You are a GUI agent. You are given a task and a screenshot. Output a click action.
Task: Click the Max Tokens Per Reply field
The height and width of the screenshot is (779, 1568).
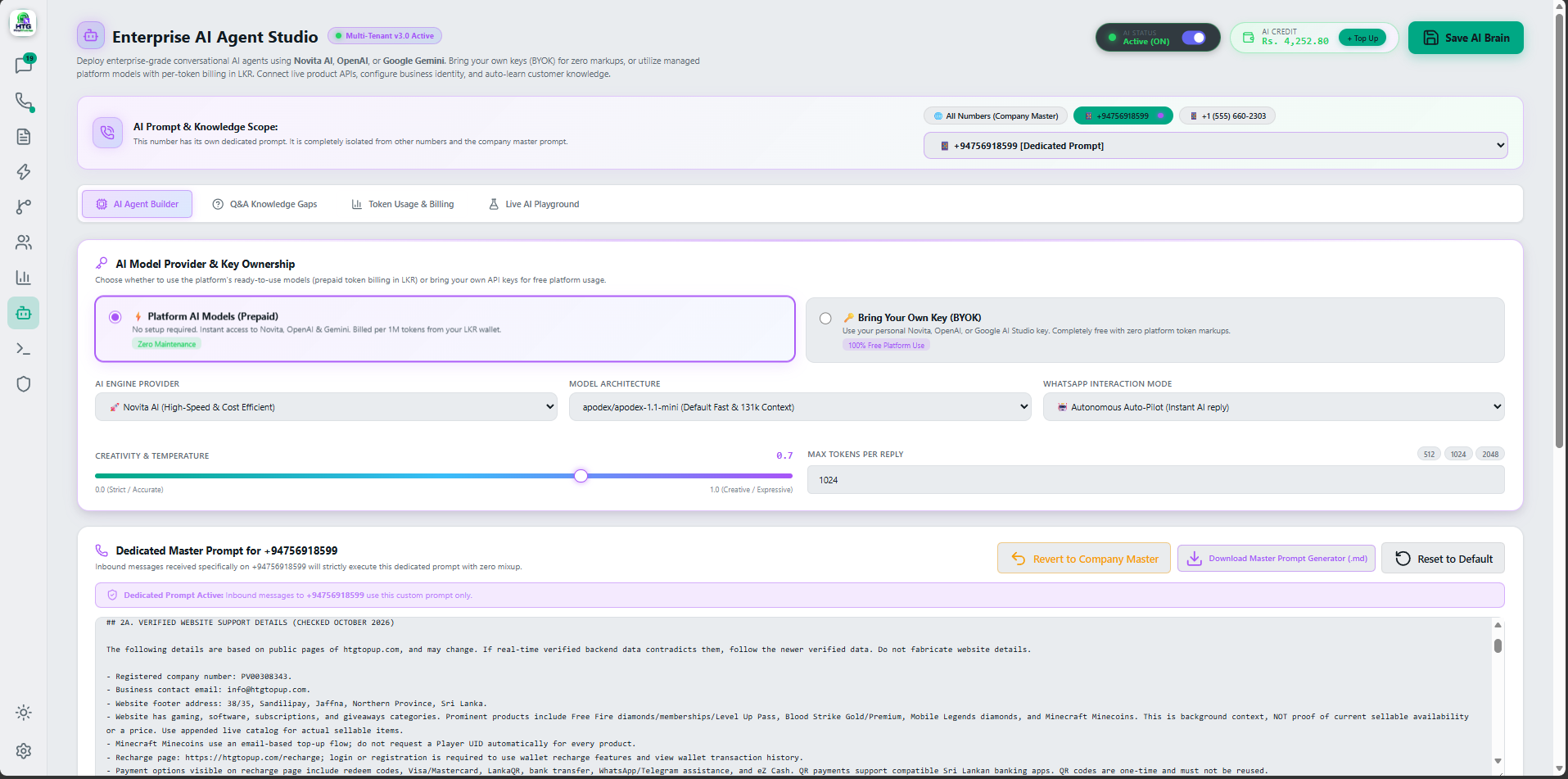(1156, 480)
